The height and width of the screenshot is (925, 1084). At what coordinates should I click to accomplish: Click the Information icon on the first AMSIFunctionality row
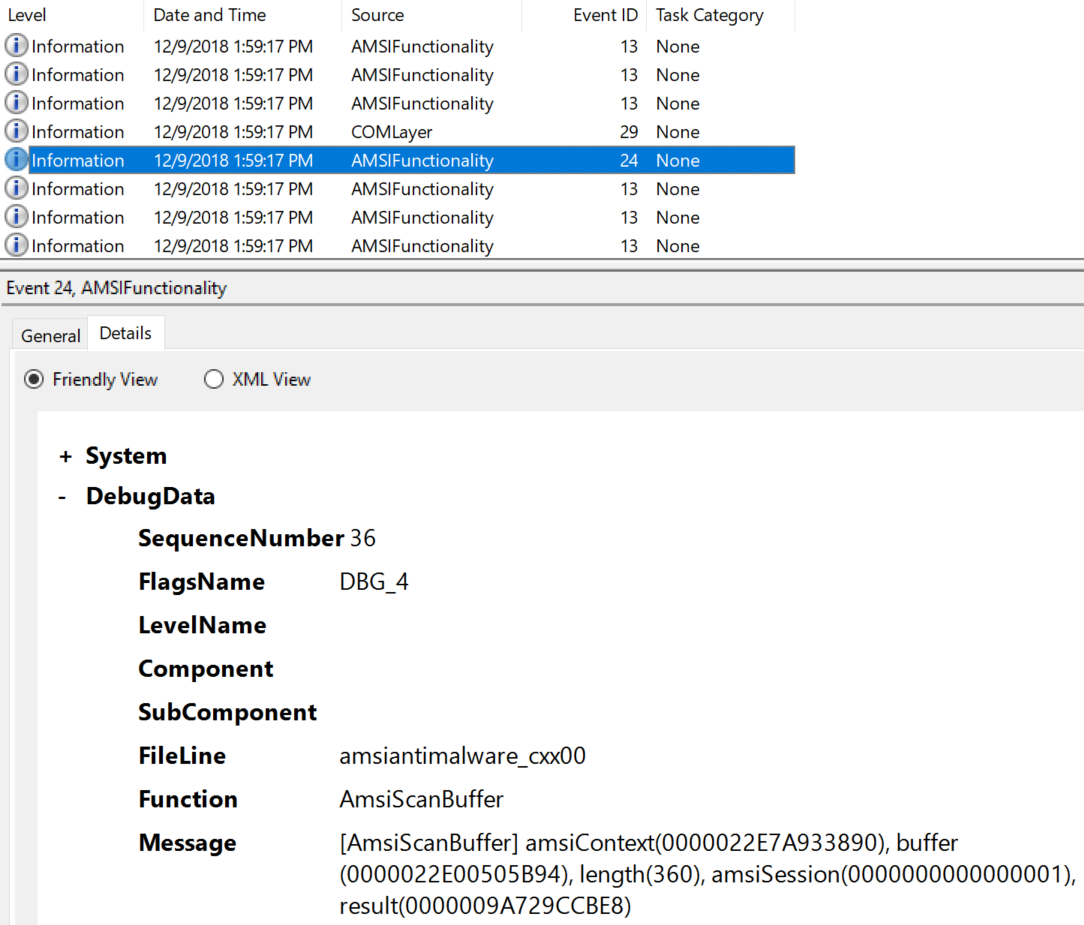coord(14,46)
